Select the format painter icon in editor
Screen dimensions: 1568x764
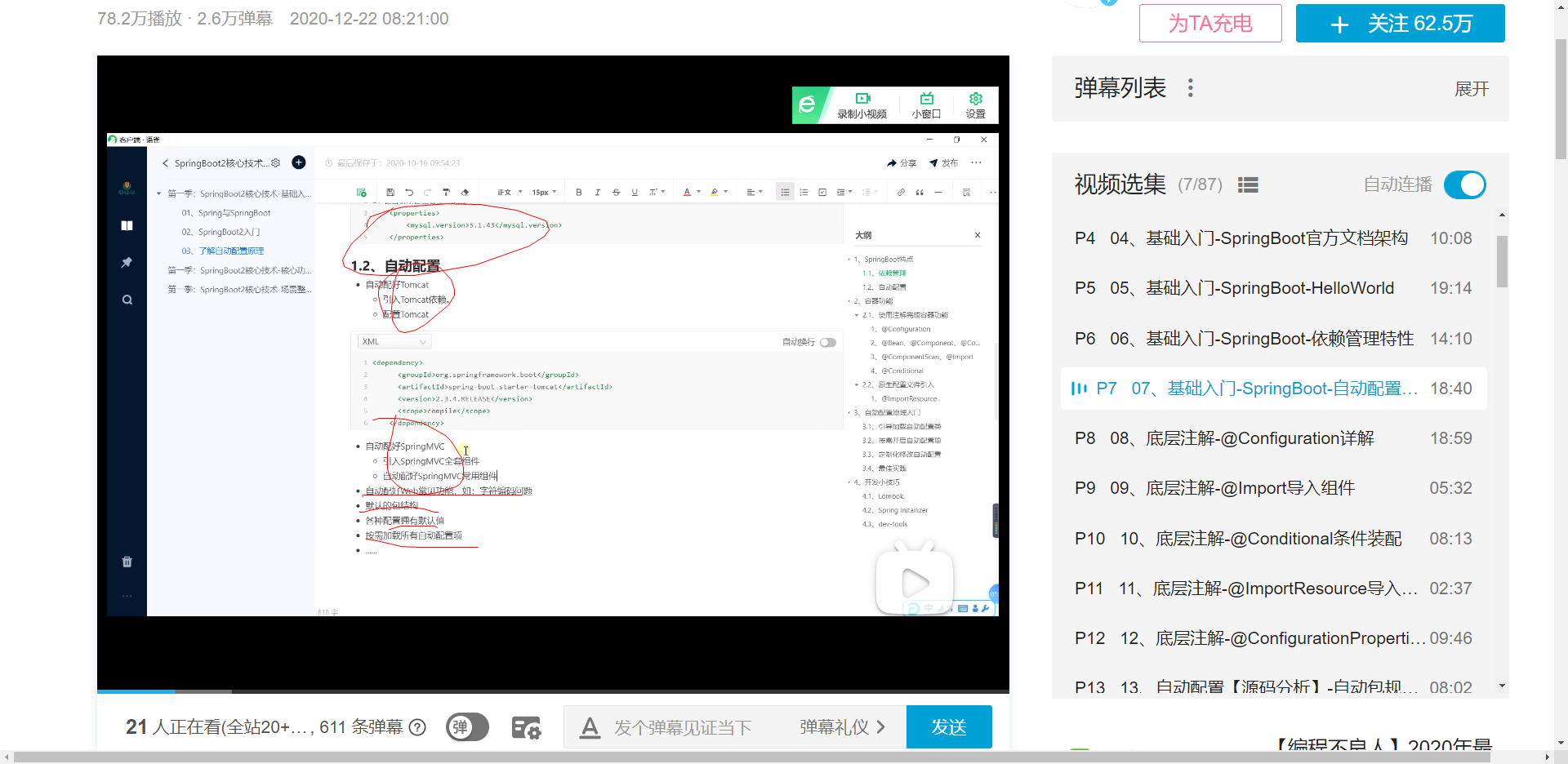[446, 193]
